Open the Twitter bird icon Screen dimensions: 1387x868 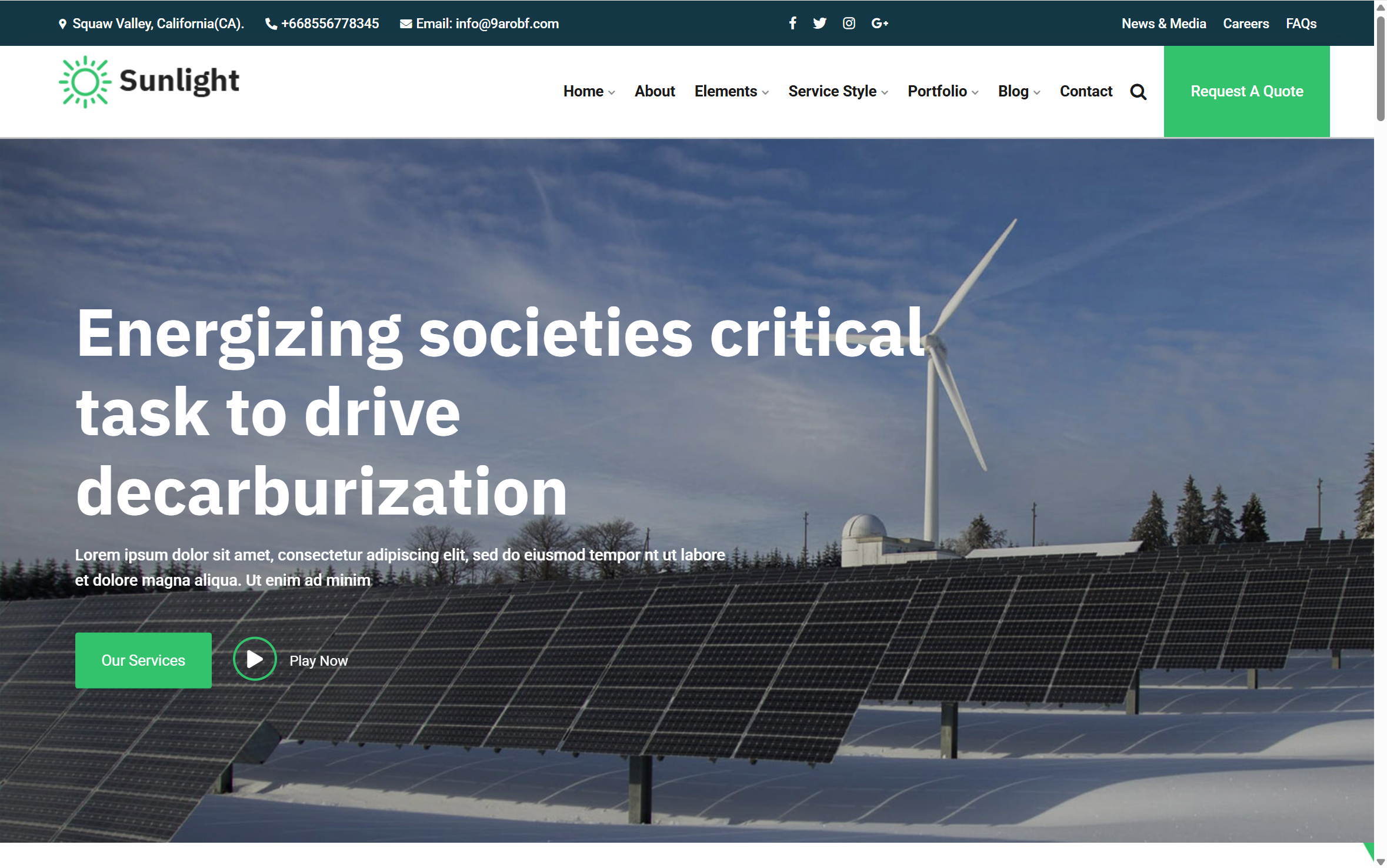point(819,24)
